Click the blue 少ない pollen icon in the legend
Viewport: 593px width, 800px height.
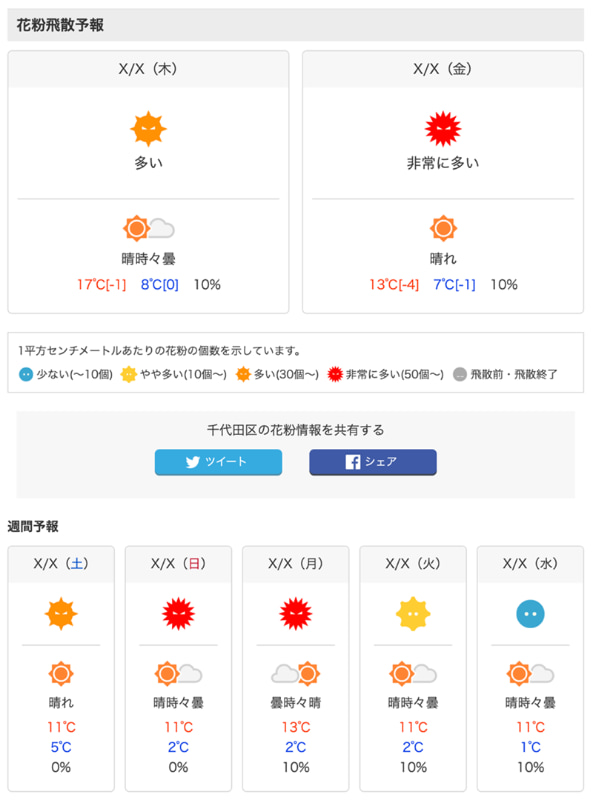(27, 379)
